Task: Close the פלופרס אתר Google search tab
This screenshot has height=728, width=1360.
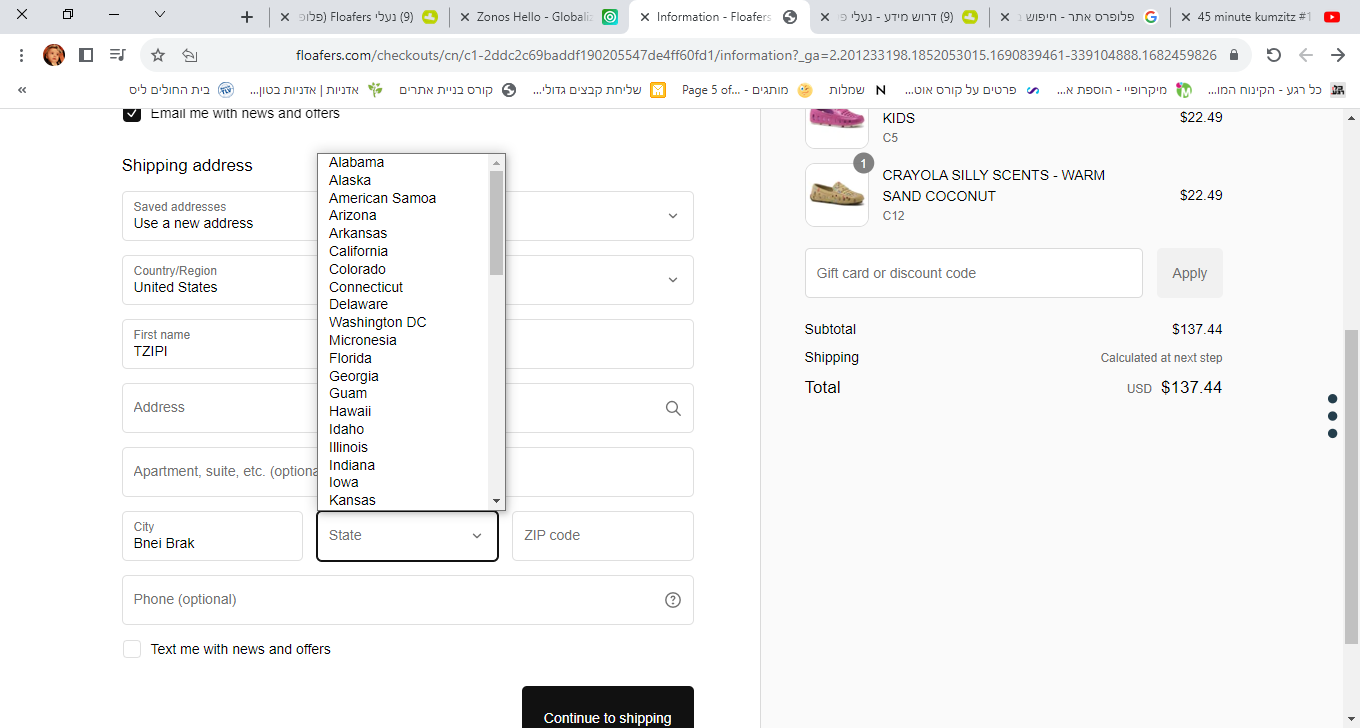Action: [1006, 17]
